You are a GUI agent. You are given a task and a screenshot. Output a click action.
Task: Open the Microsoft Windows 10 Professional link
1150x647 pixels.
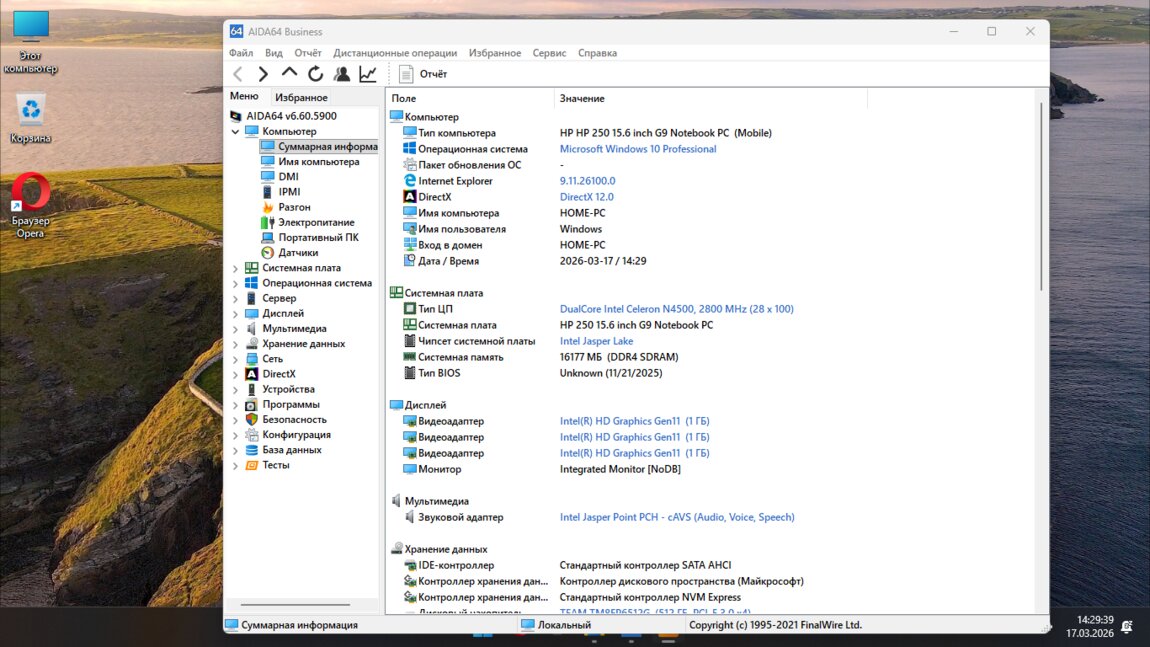point(637,149)
